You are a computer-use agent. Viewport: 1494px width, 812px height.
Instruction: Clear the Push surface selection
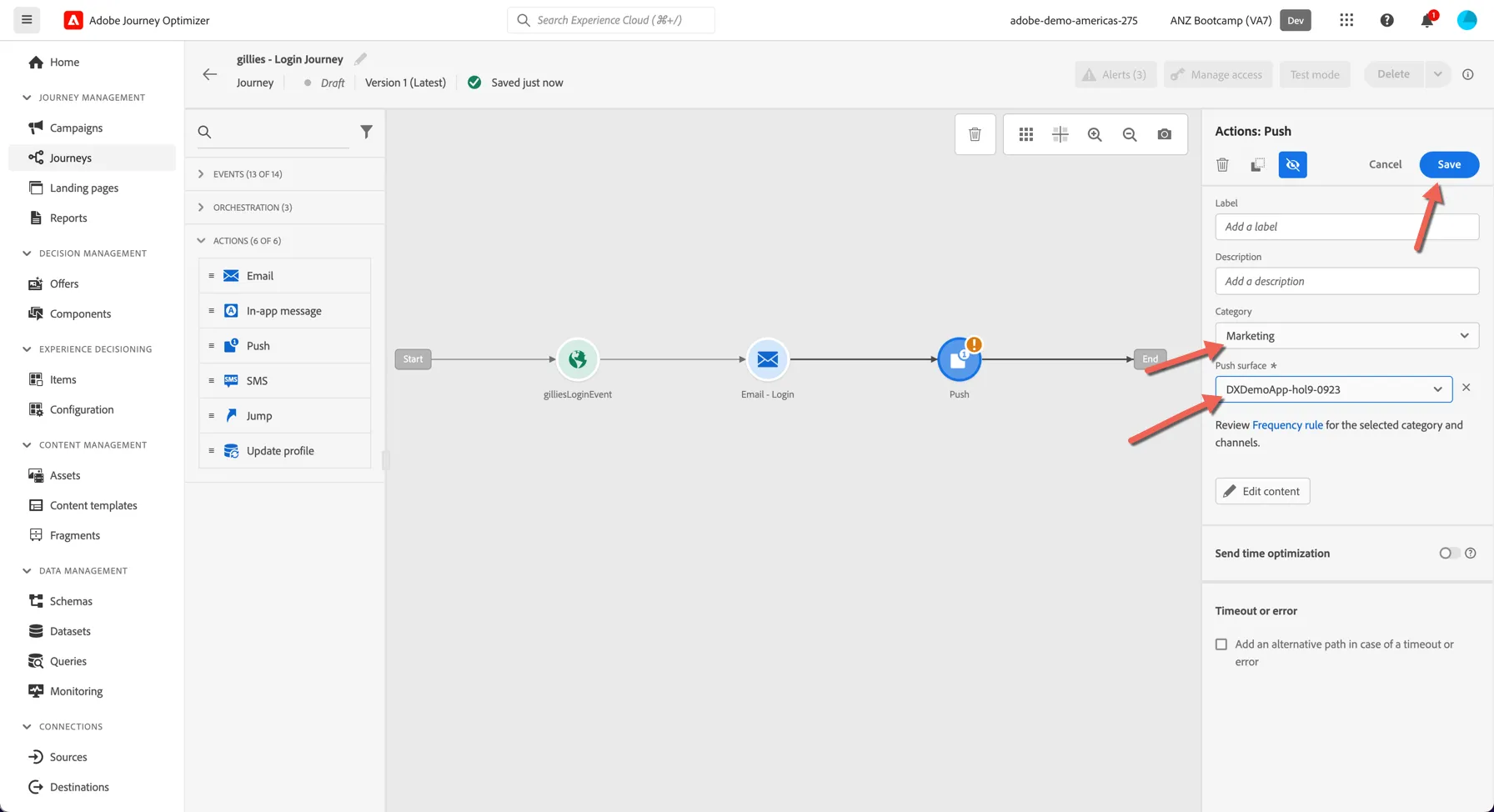[x=1466, y=388]
